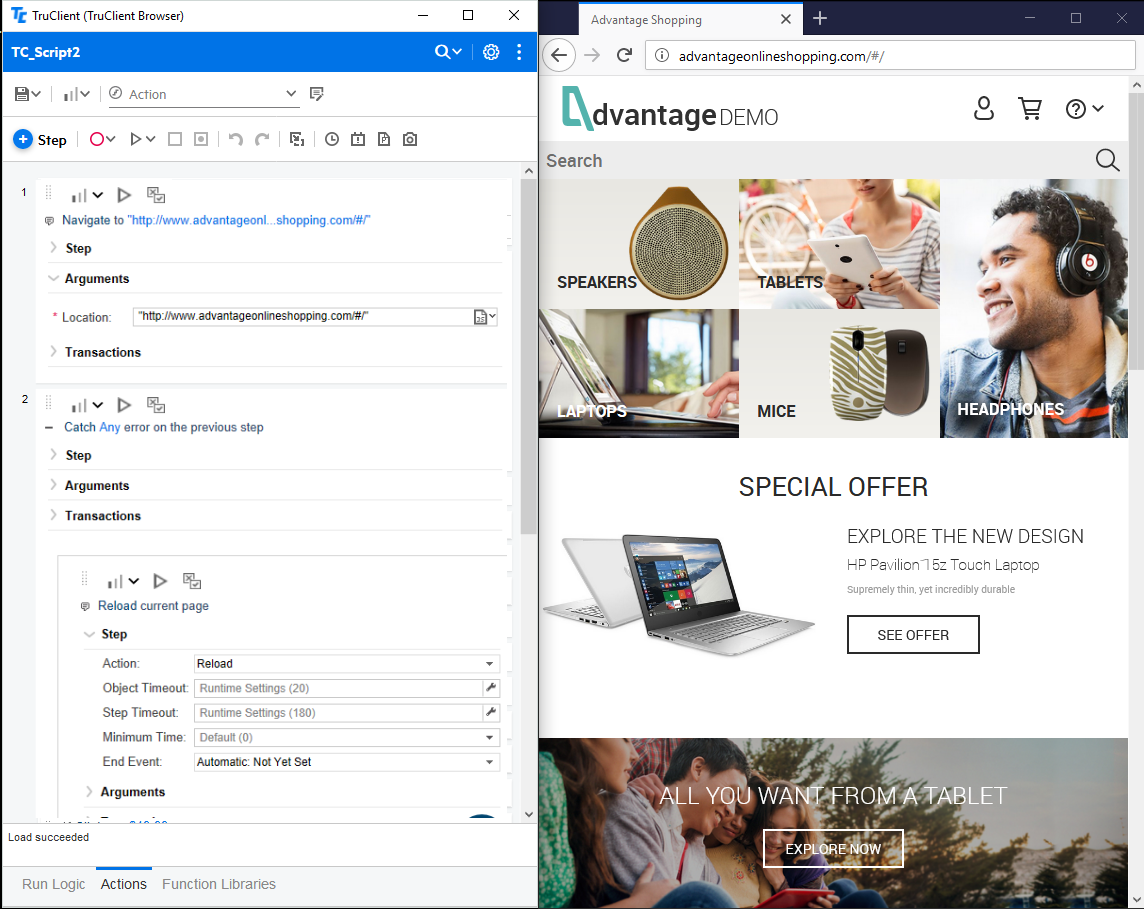Toggle the optional-step icon on step 1

pos(155,195)
